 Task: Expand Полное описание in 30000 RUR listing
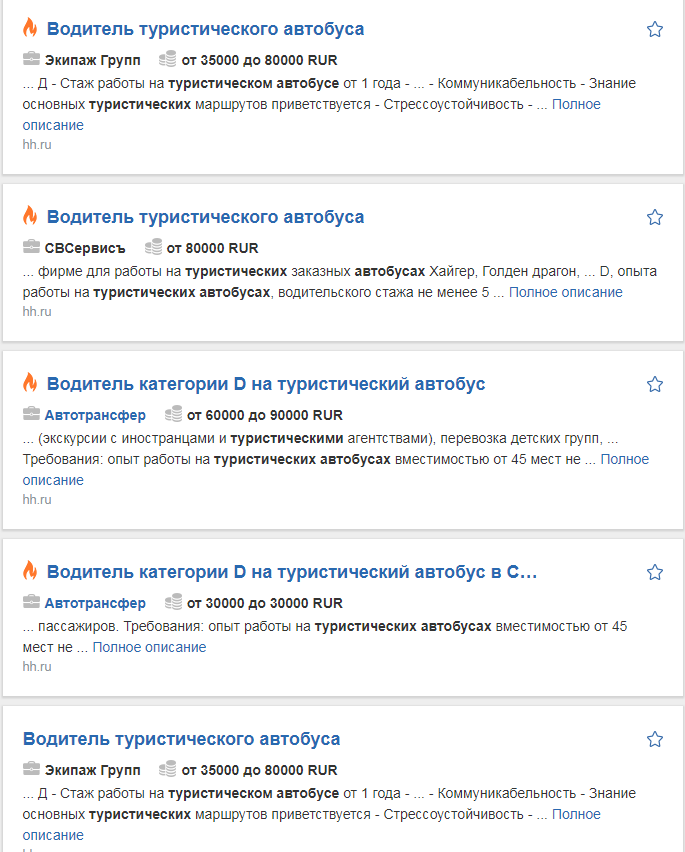149,647
